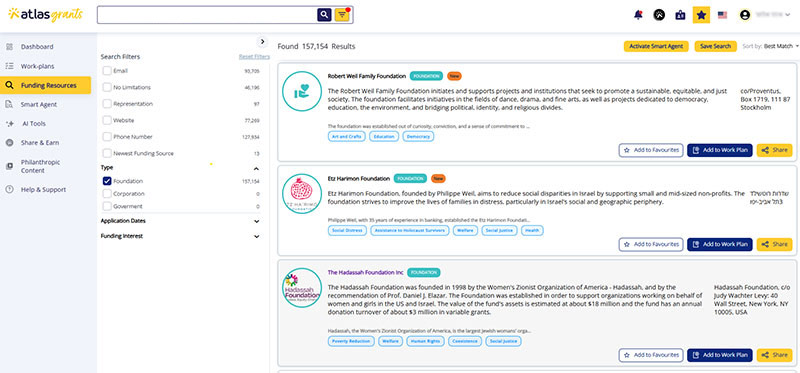This screenshot has height=373, width=800.
Task: Select the Democracy tag
Action: click(418, 137)
